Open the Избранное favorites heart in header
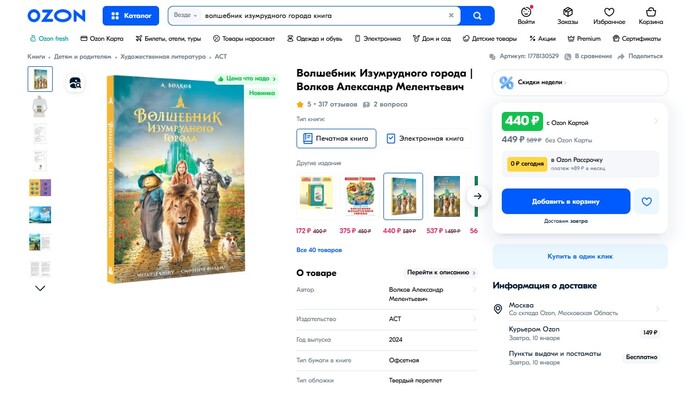Viewport: 700px width, 402px height. tap(608, 15)
